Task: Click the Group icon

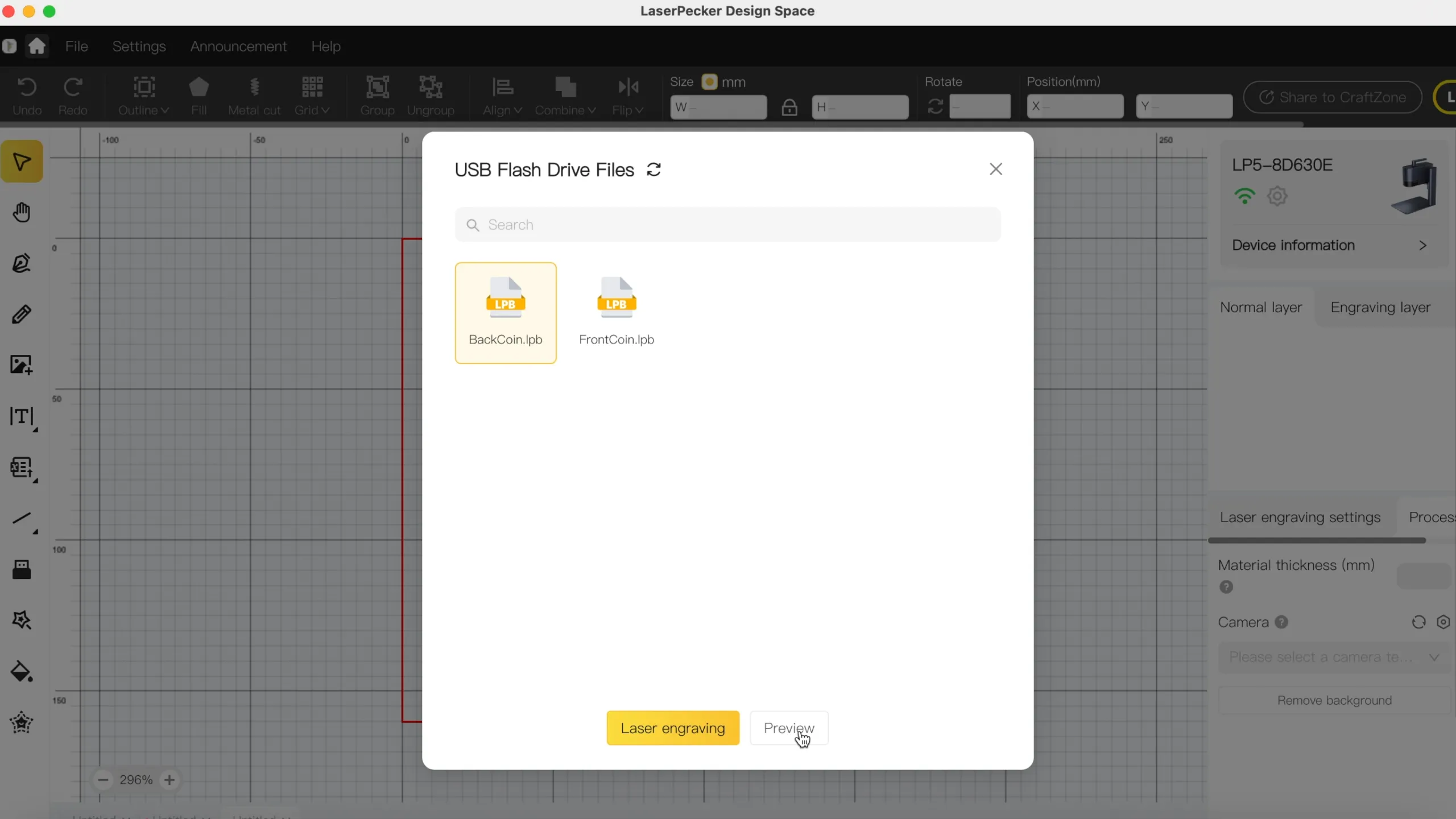Action: pos(377,96)
